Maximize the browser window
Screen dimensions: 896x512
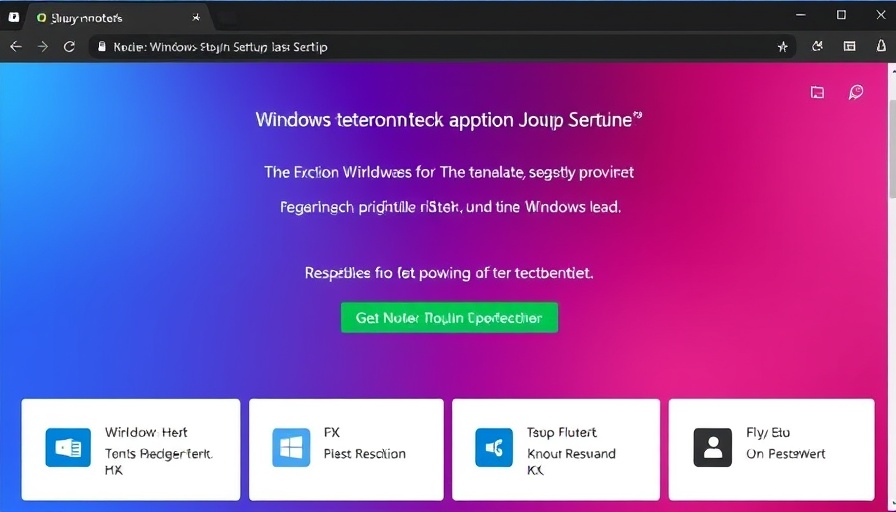point(841,15)
